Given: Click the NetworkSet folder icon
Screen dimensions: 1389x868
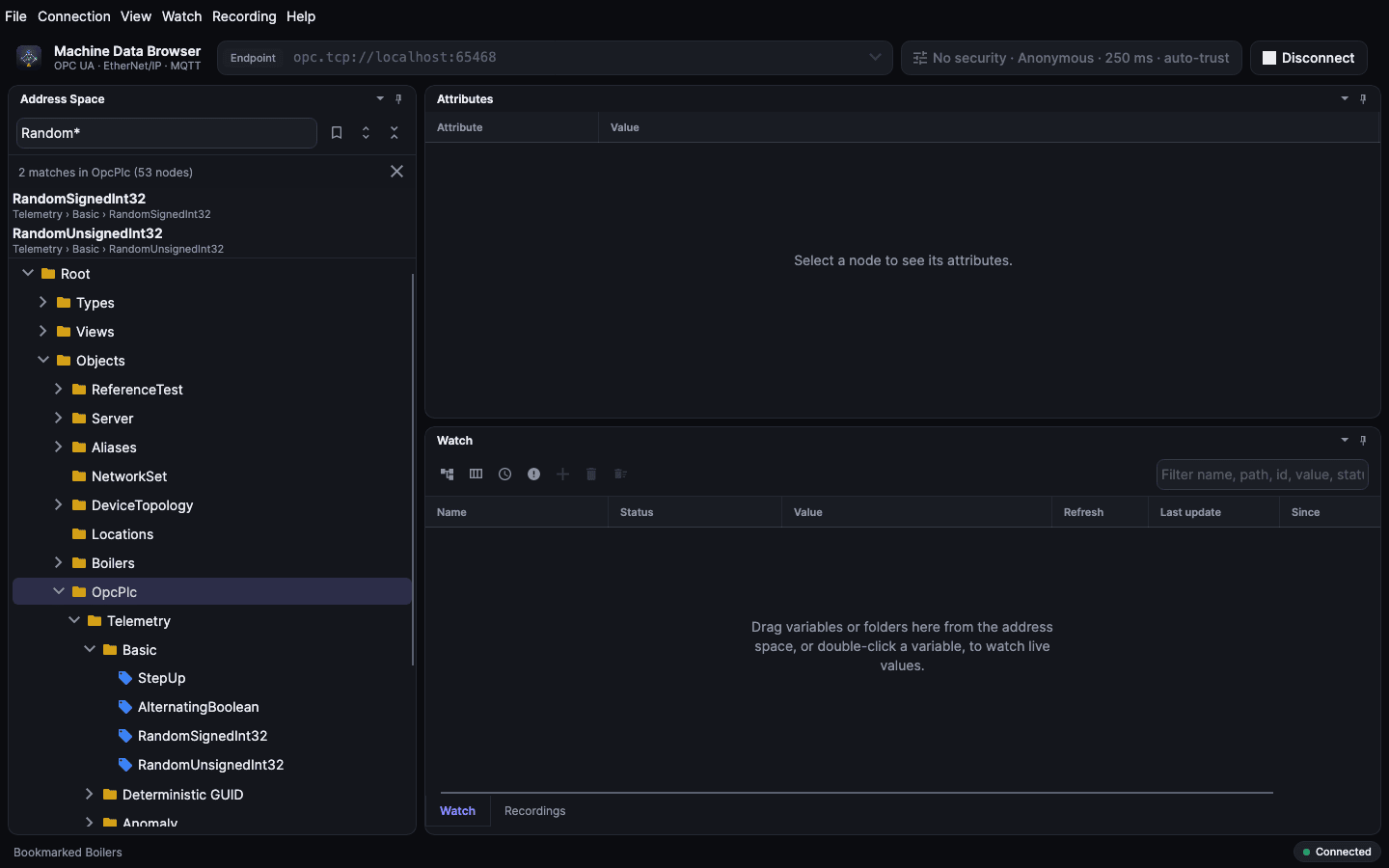Looking at the screenshot, I should 79,476.
